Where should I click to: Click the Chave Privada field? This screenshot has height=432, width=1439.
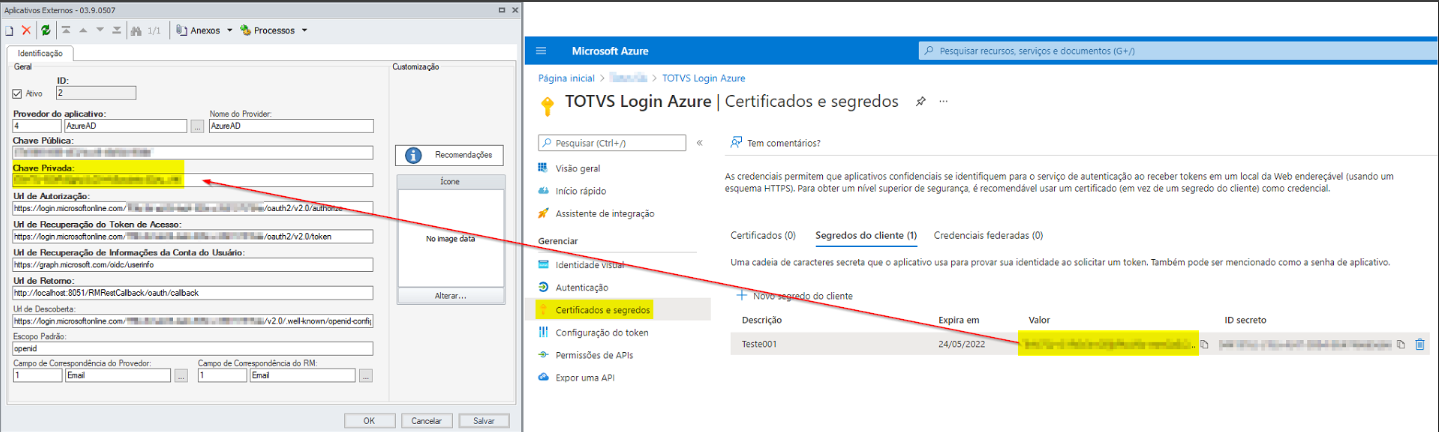tap(192, 180)
